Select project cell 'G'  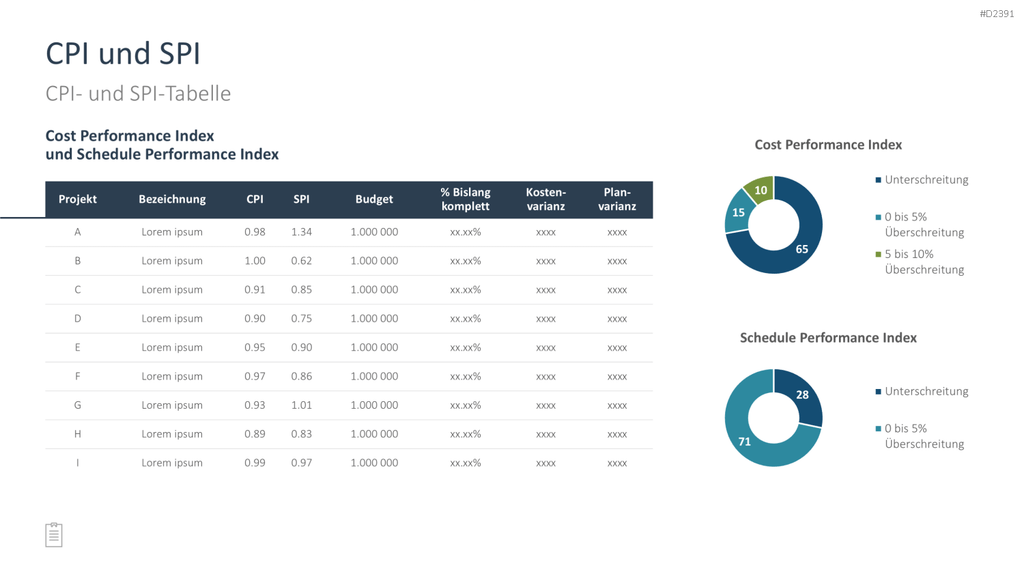click(x=78, y=405)
